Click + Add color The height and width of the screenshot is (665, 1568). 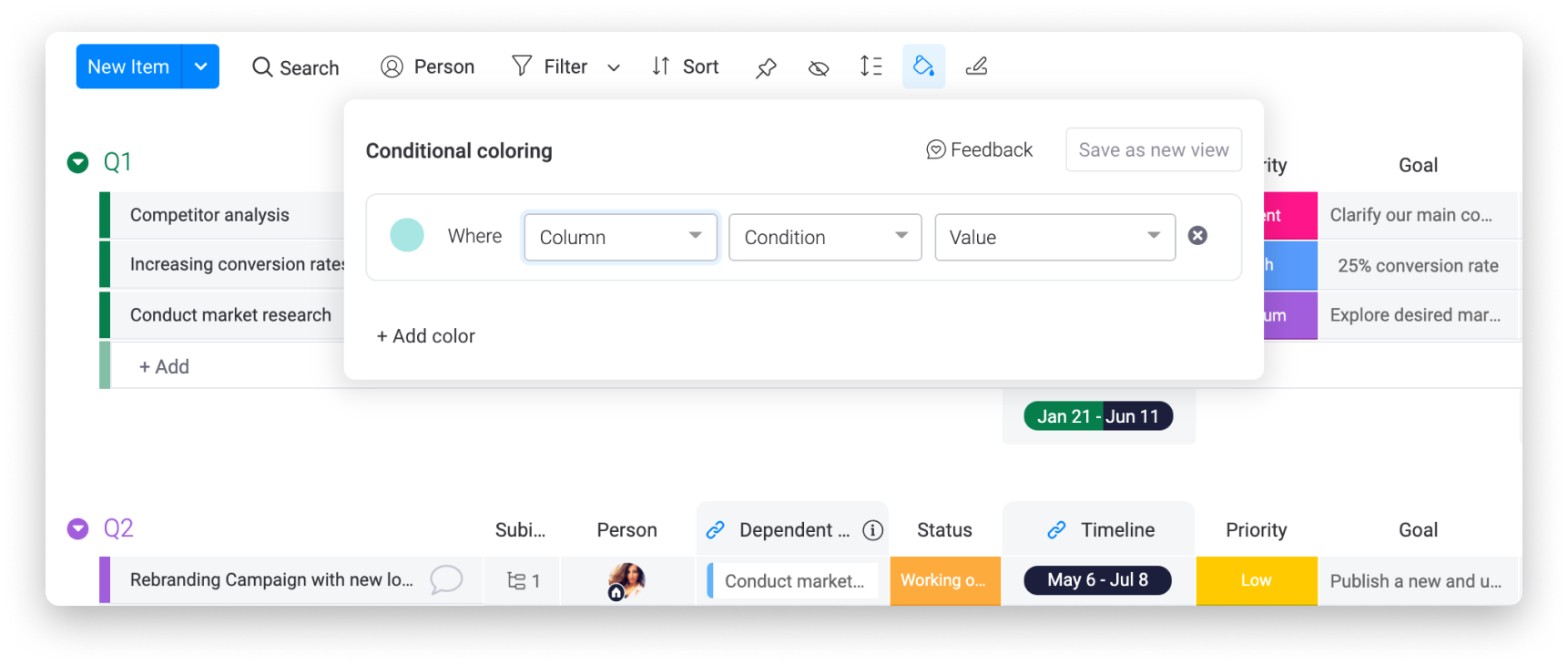click(x=426, y=336)
